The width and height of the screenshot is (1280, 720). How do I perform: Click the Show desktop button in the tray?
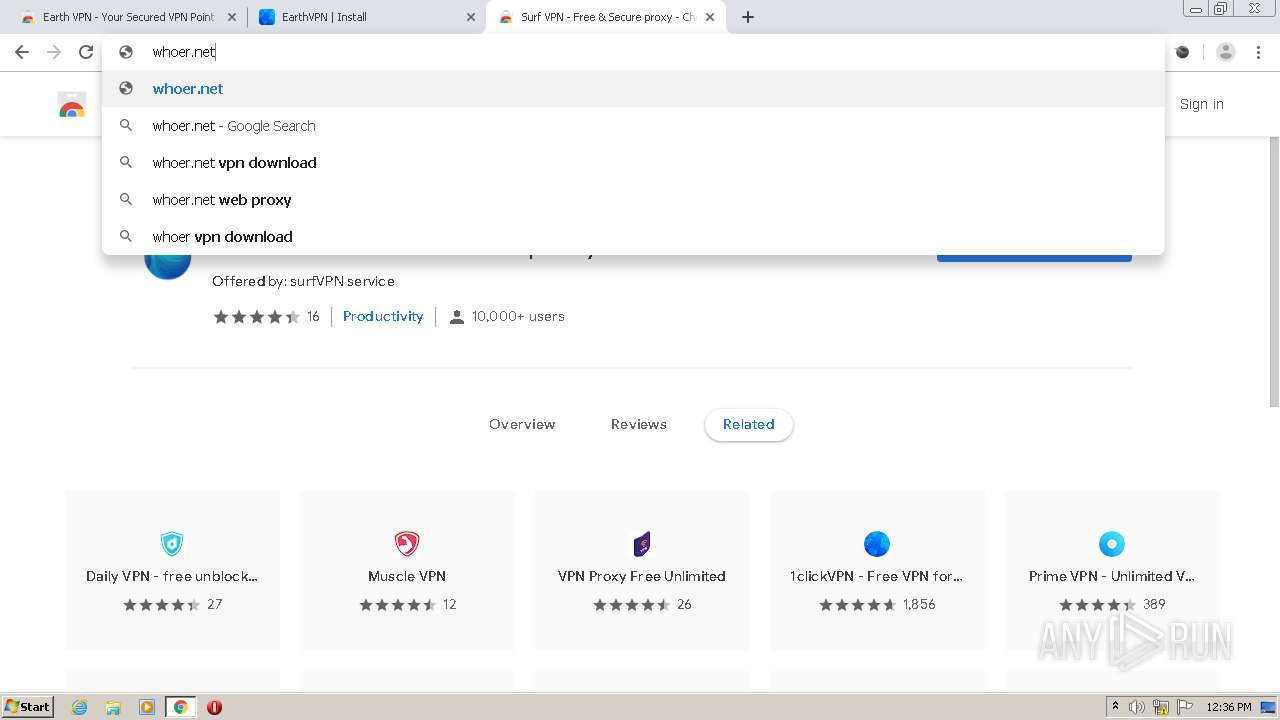pos(1269,707)
